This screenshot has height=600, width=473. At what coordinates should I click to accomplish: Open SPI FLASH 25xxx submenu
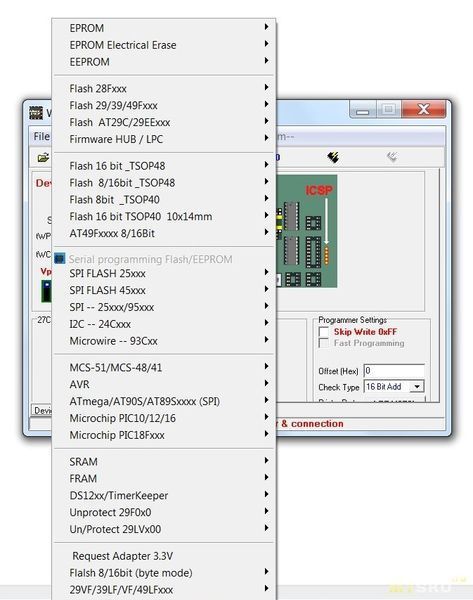click(164, 273)
